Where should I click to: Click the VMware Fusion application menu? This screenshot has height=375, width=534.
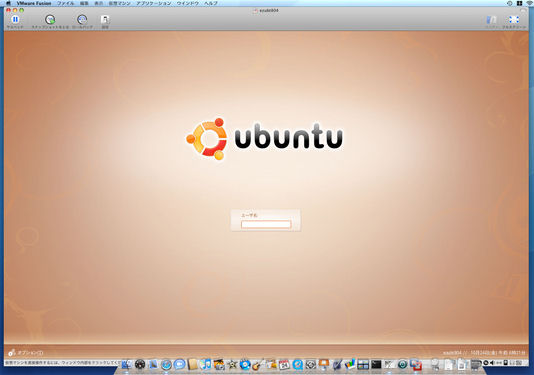[34, 3]
